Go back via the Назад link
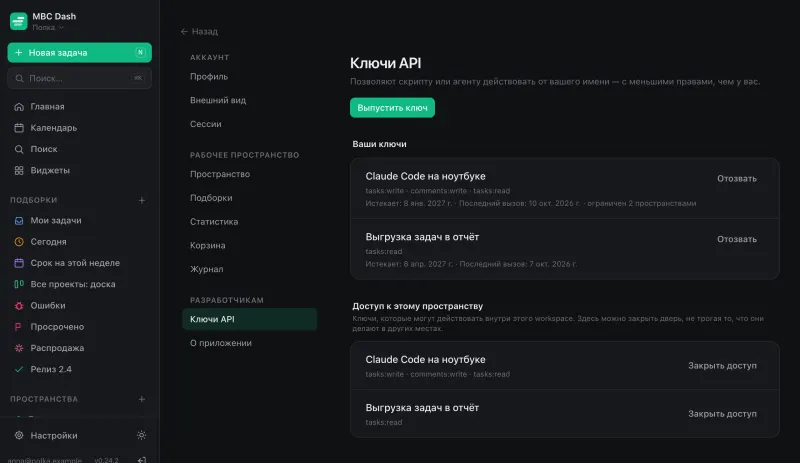800x463 pixels. pyautogui.click(x=199, y=32)
